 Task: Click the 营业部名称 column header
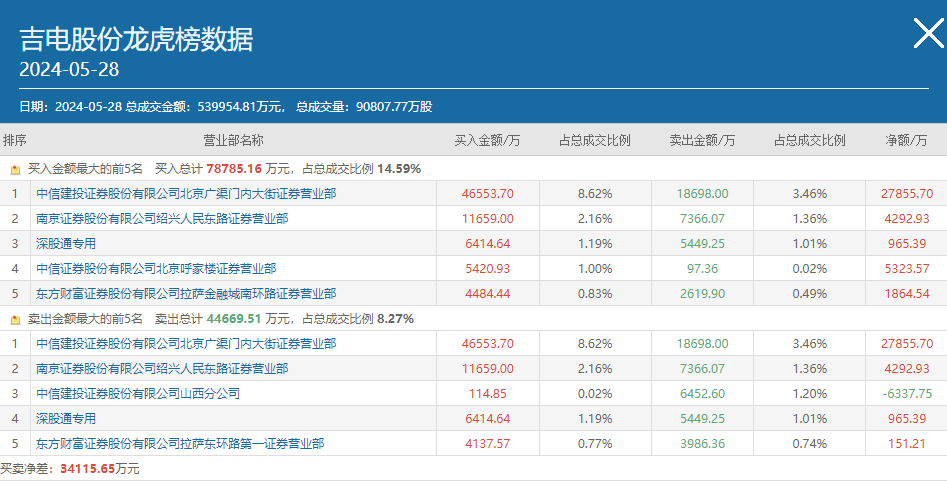233,141
